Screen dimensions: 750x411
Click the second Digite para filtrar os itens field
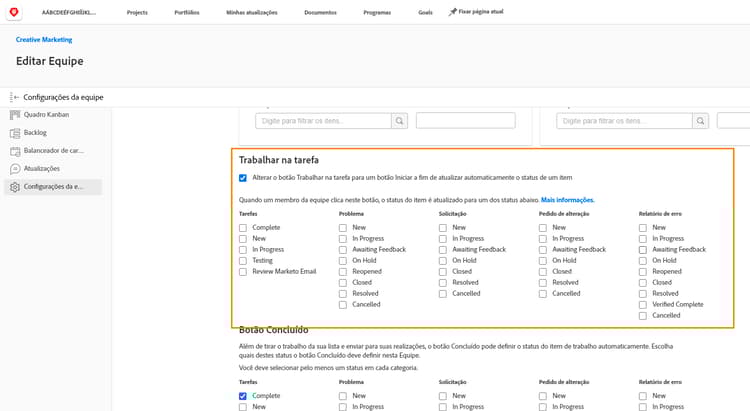624,121
